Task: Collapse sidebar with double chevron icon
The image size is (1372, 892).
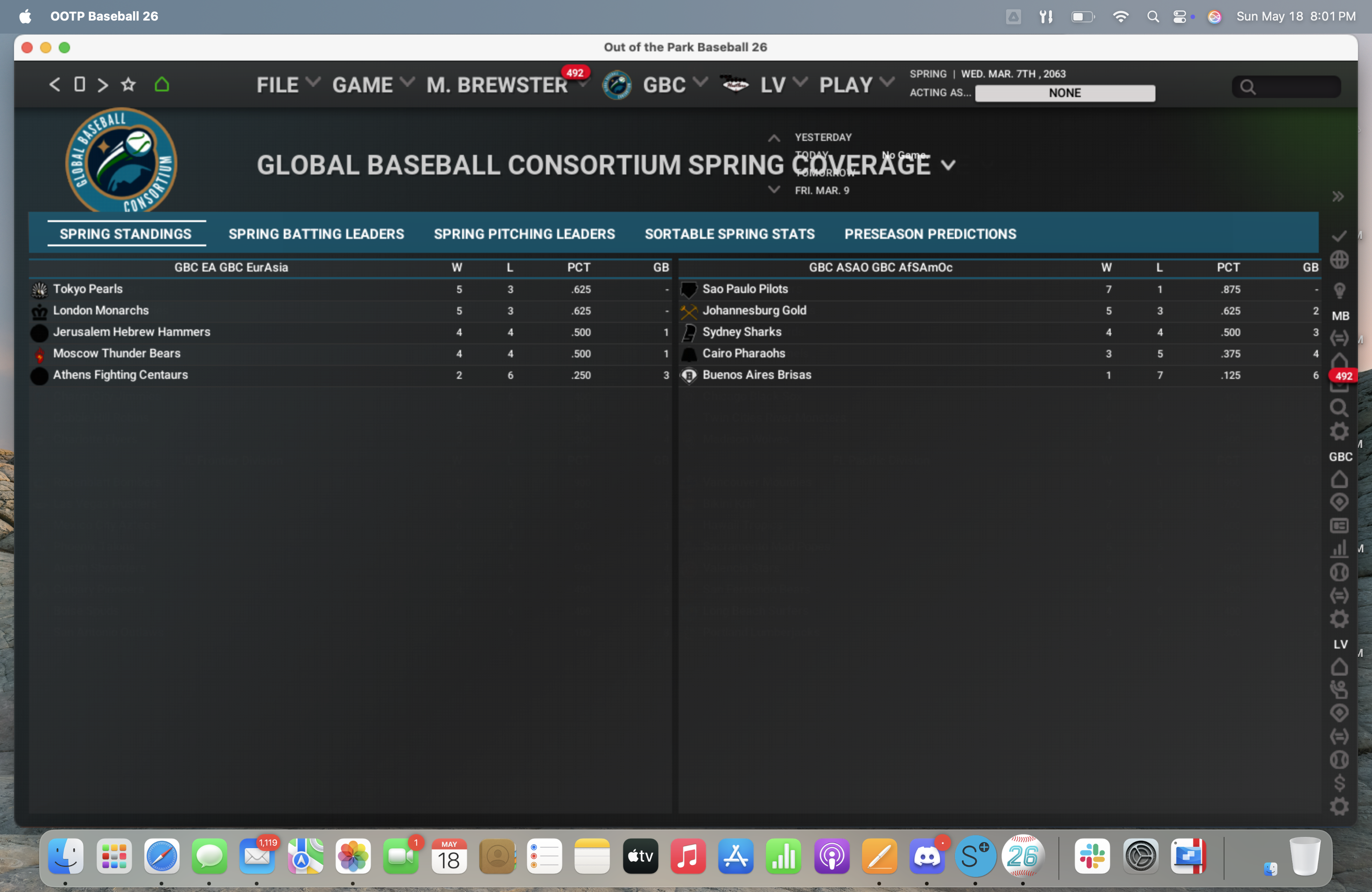Action: tap(1338, 196)
